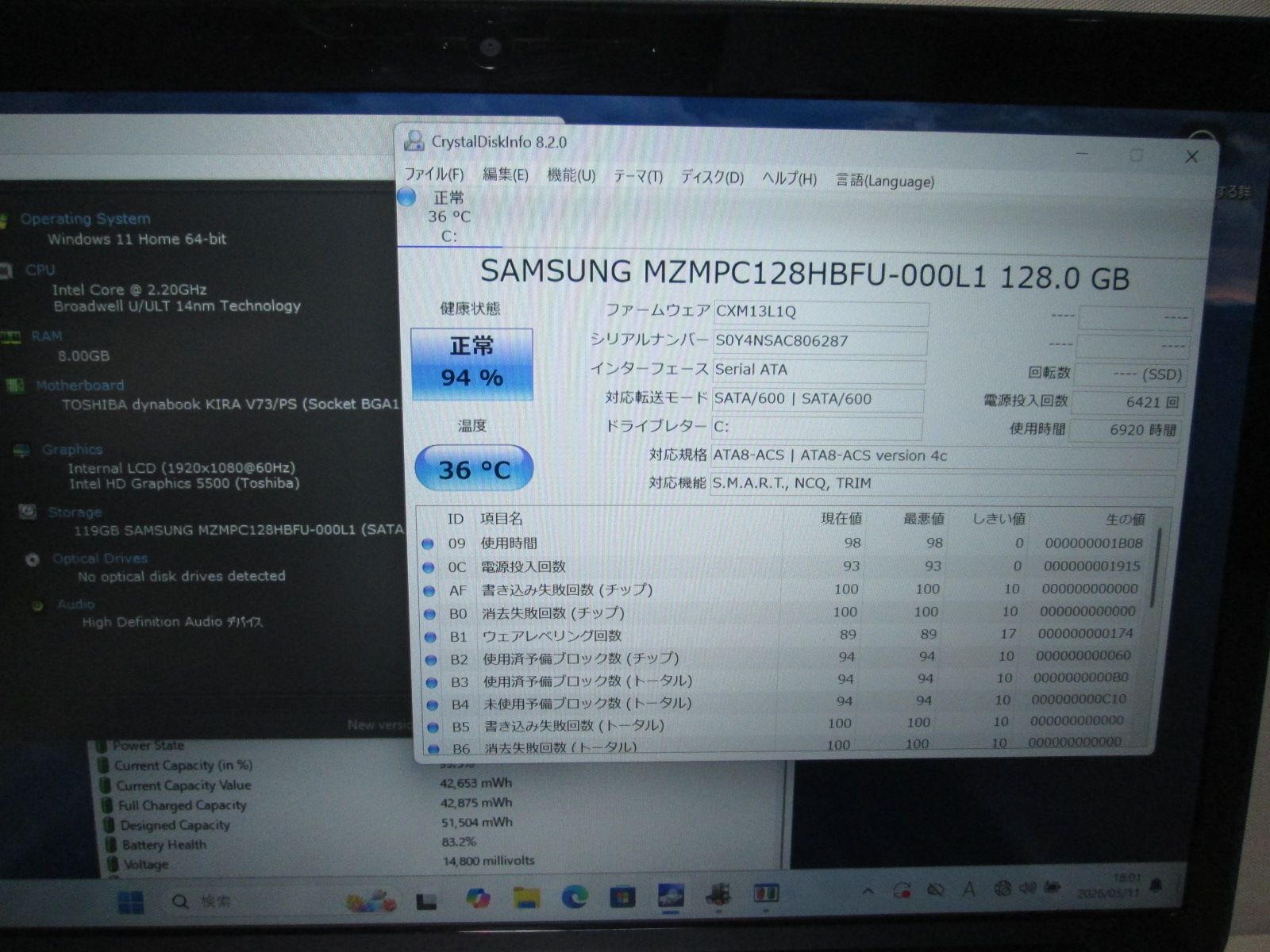Click the rotation rate value ---- (SSD)

1130,374
